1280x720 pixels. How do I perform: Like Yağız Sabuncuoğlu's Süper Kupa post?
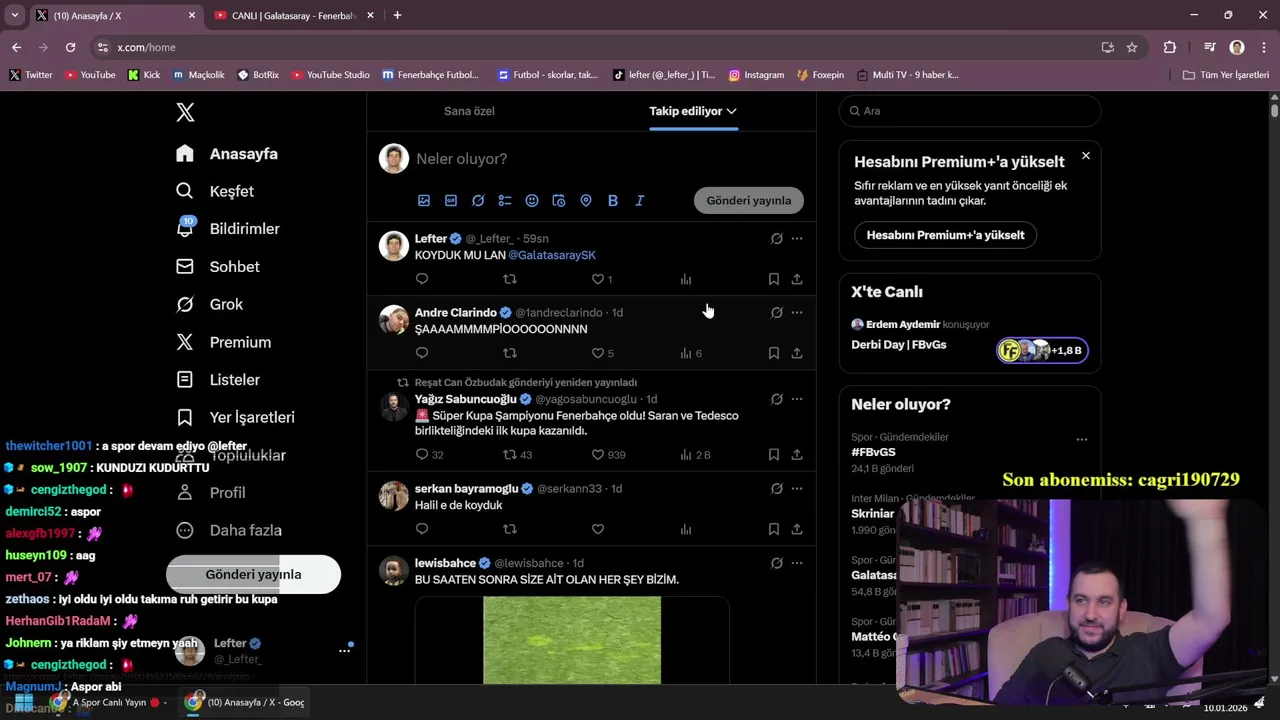(598, 455)
